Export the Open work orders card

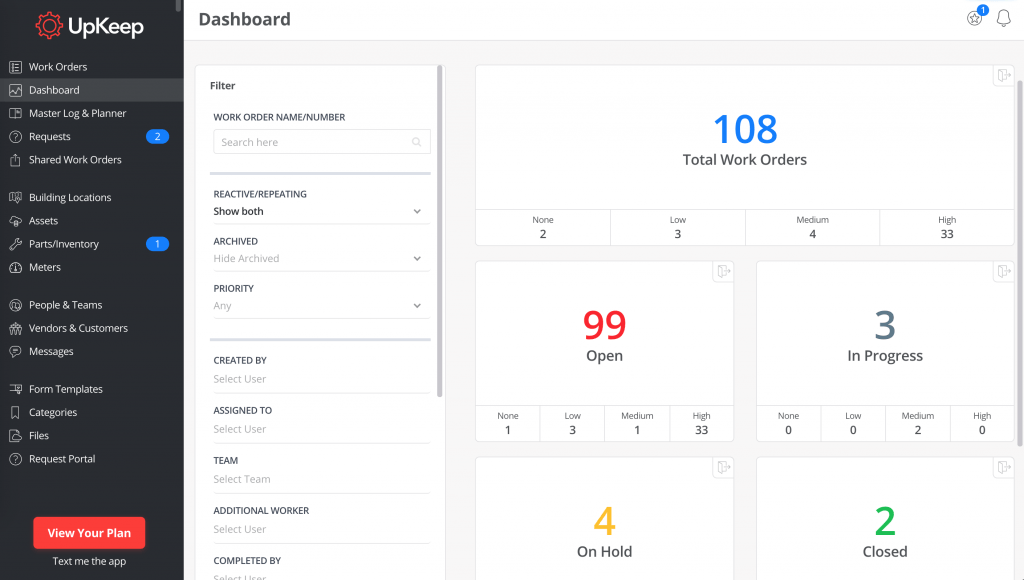coord(723,271)
